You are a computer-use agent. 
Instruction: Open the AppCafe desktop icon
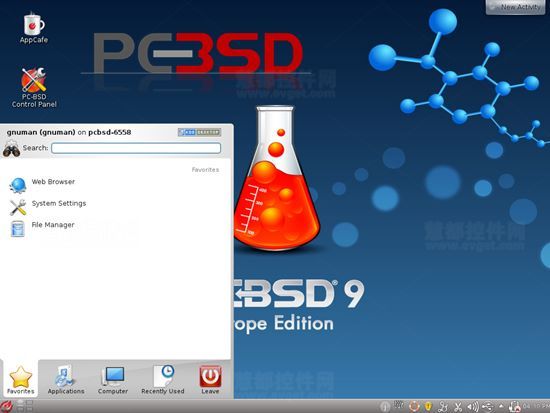[x=34, y=27]
